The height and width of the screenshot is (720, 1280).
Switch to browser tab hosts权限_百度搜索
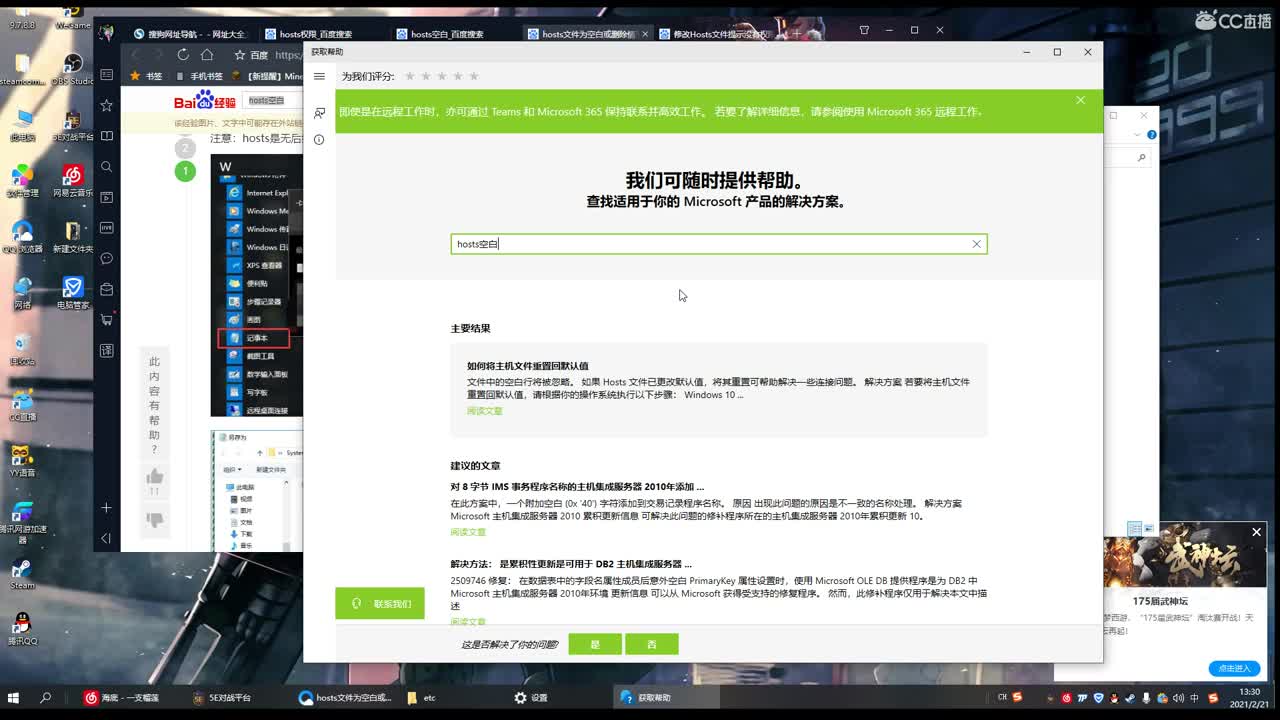tap(316, 34)
